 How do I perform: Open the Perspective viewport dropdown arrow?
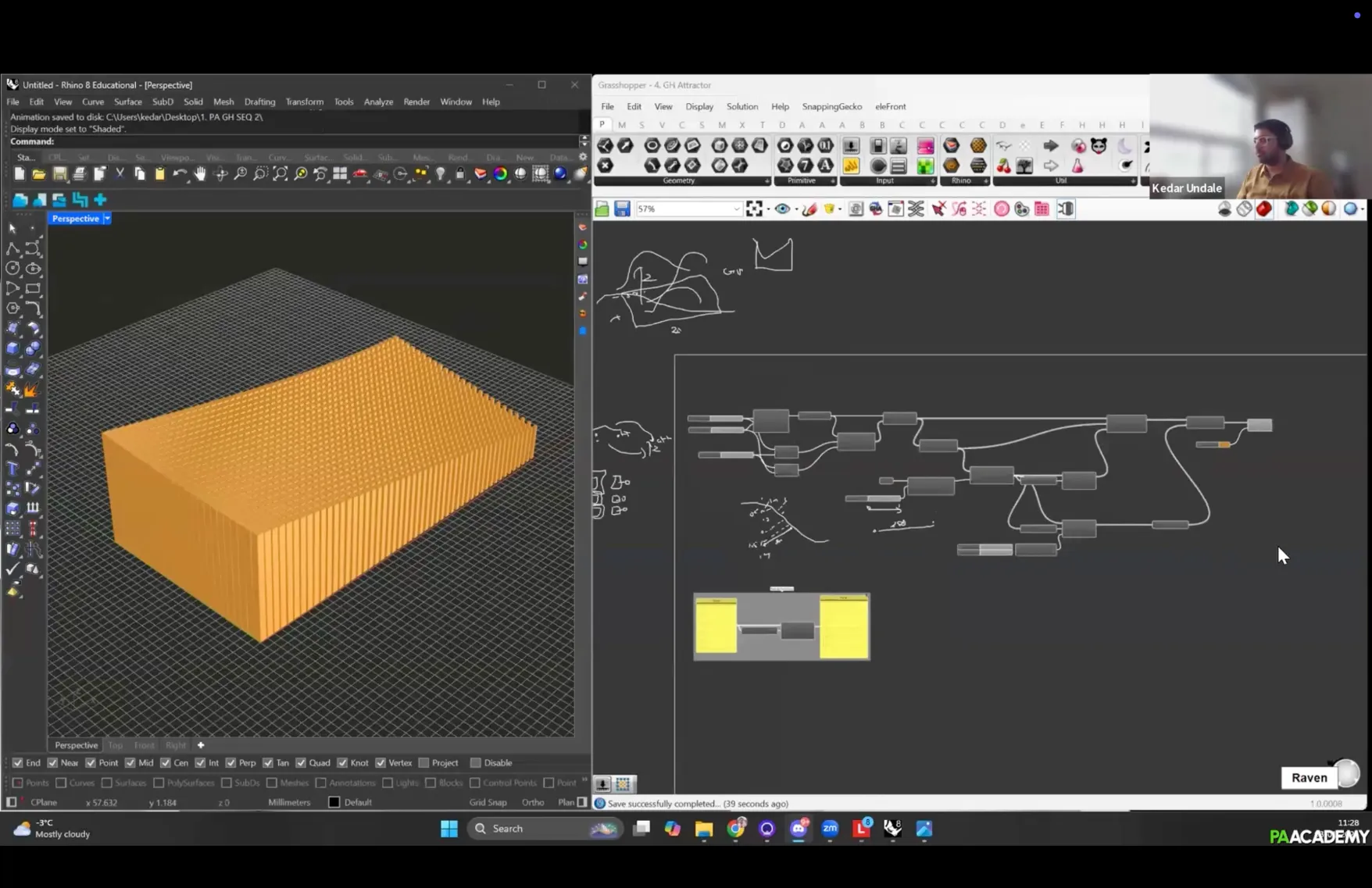[107, 219]
